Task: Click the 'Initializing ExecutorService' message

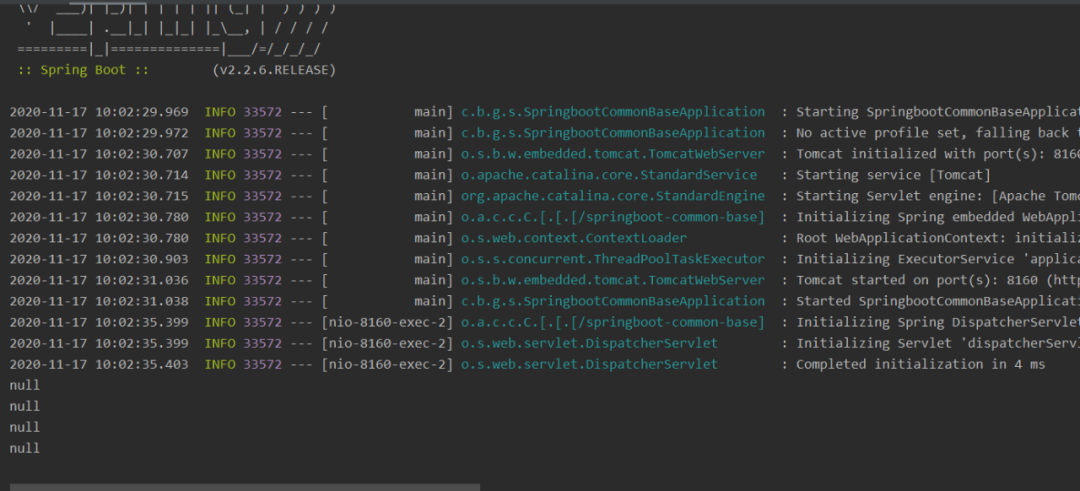Action: 937,260
